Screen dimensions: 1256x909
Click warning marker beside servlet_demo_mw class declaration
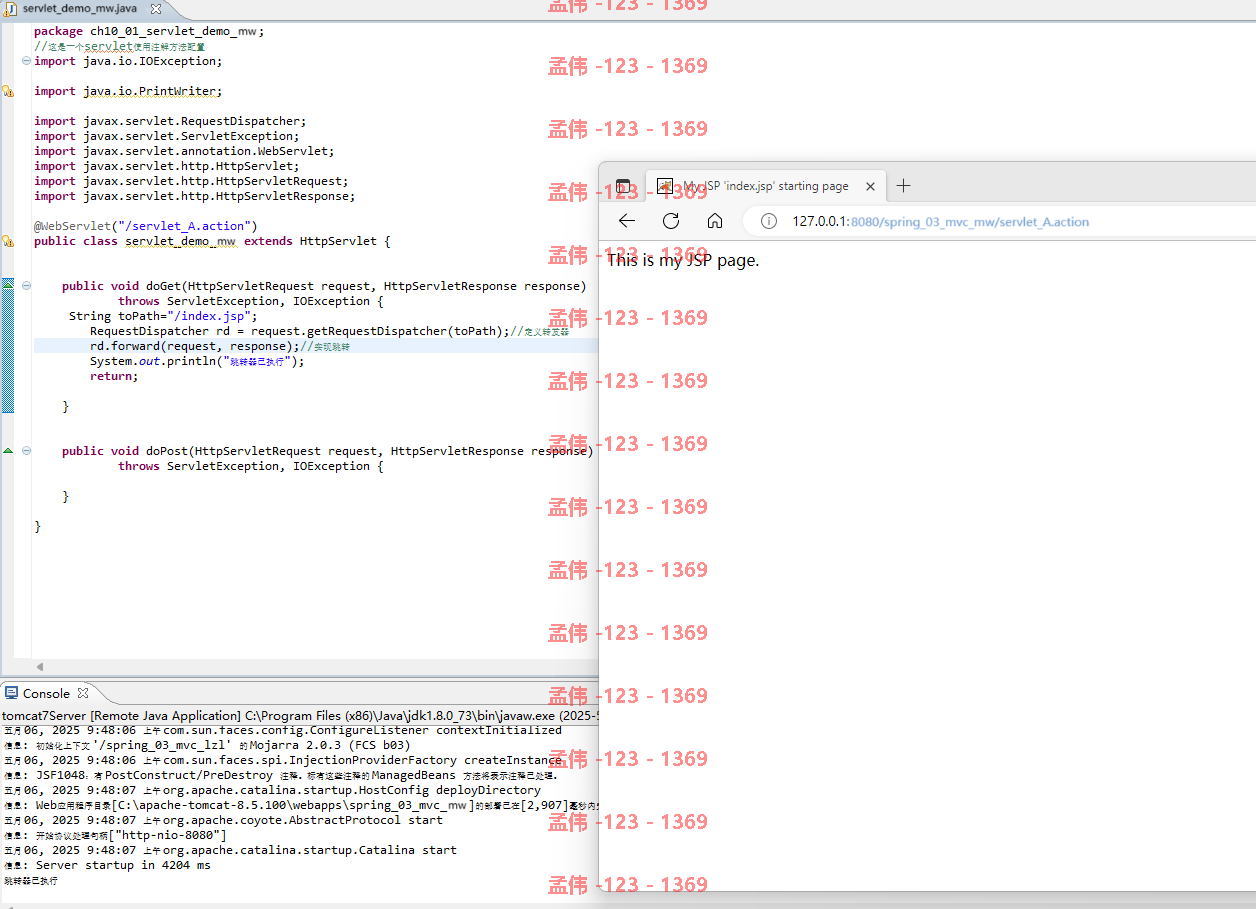[8, 241]
